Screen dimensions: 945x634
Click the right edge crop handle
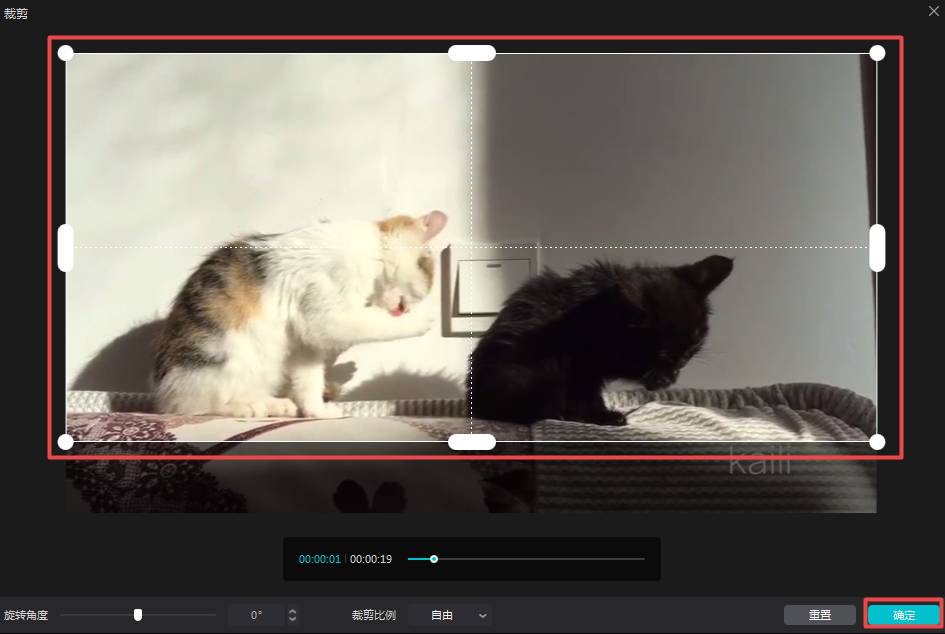click(877, 248)
